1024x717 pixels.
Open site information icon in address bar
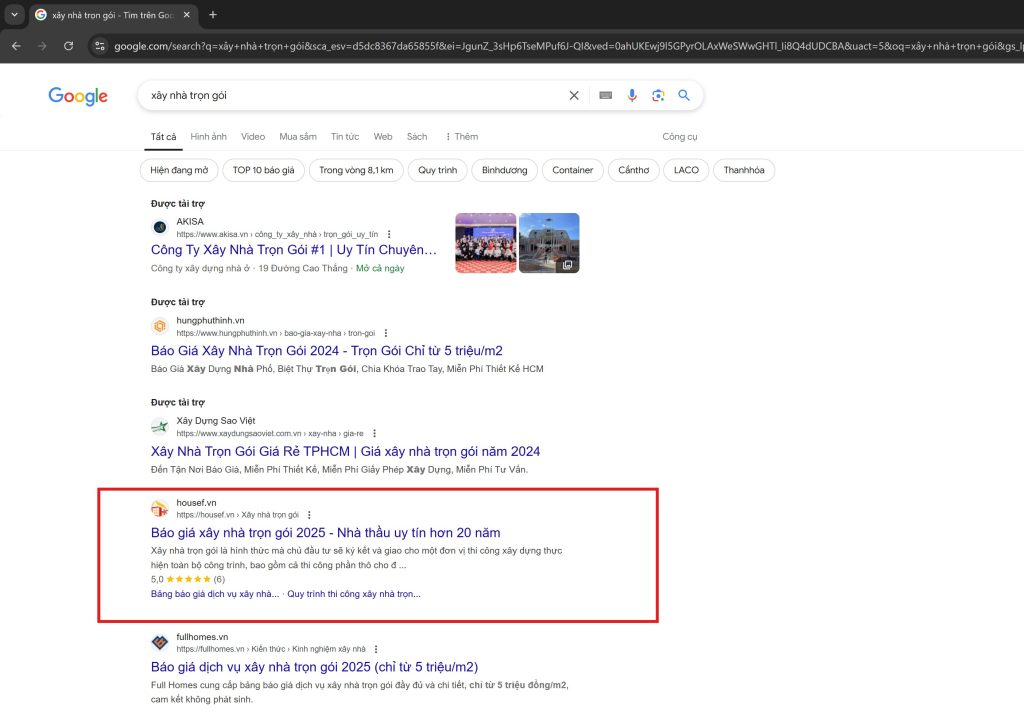coord(99,46)
